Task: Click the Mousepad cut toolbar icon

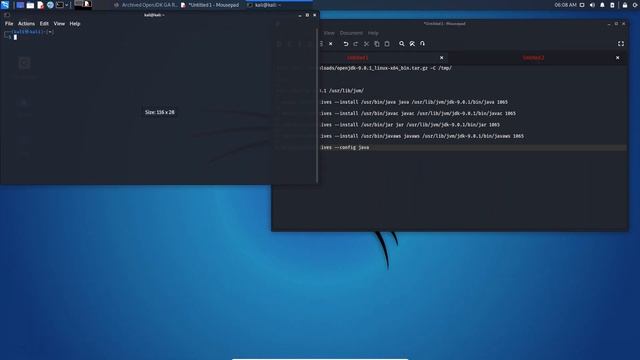Action: point(367,44)
